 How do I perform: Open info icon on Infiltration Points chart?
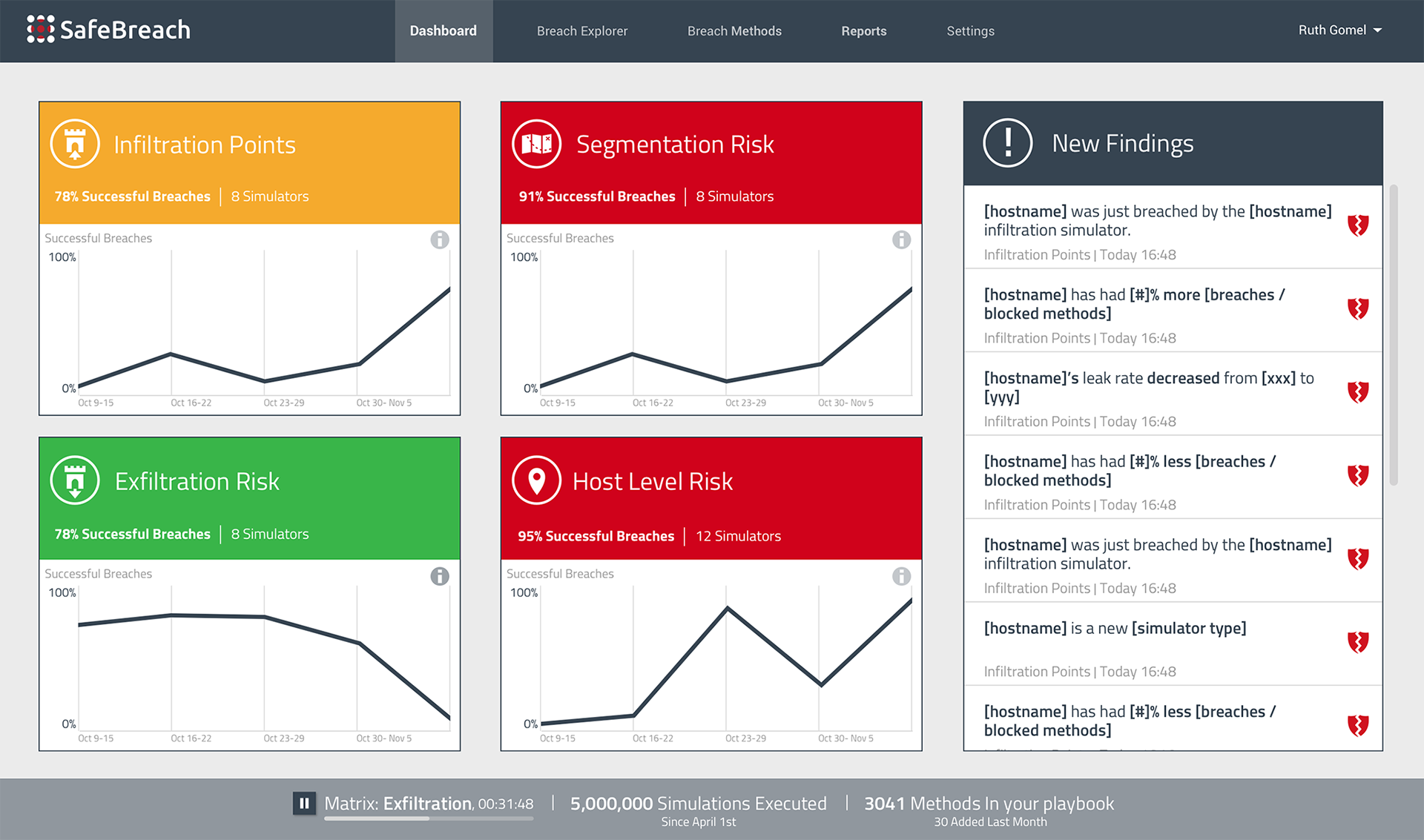pyautogui.click(x=440, y=239)
